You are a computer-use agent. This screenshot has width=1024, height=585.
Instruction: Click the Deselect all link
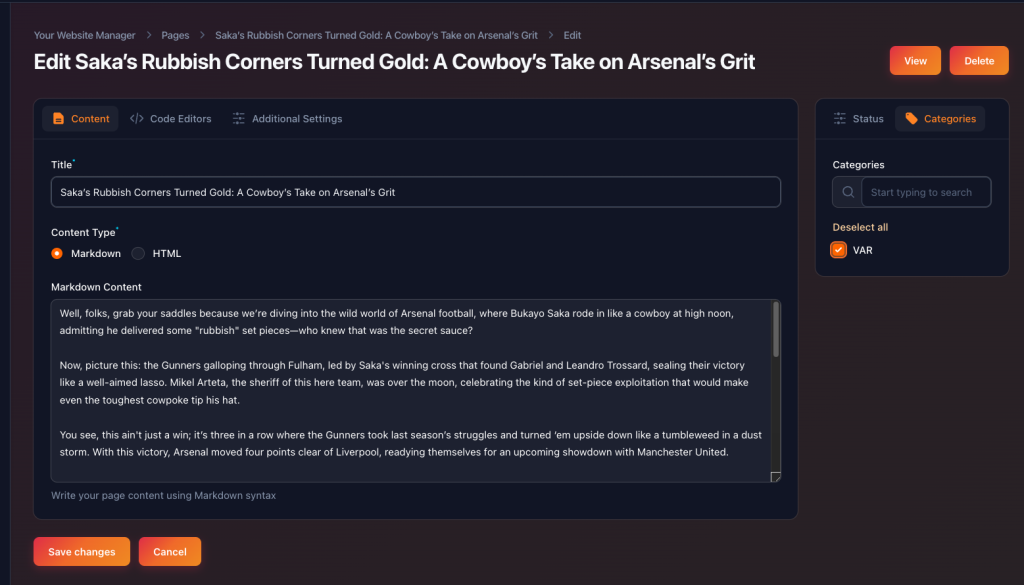860,227
